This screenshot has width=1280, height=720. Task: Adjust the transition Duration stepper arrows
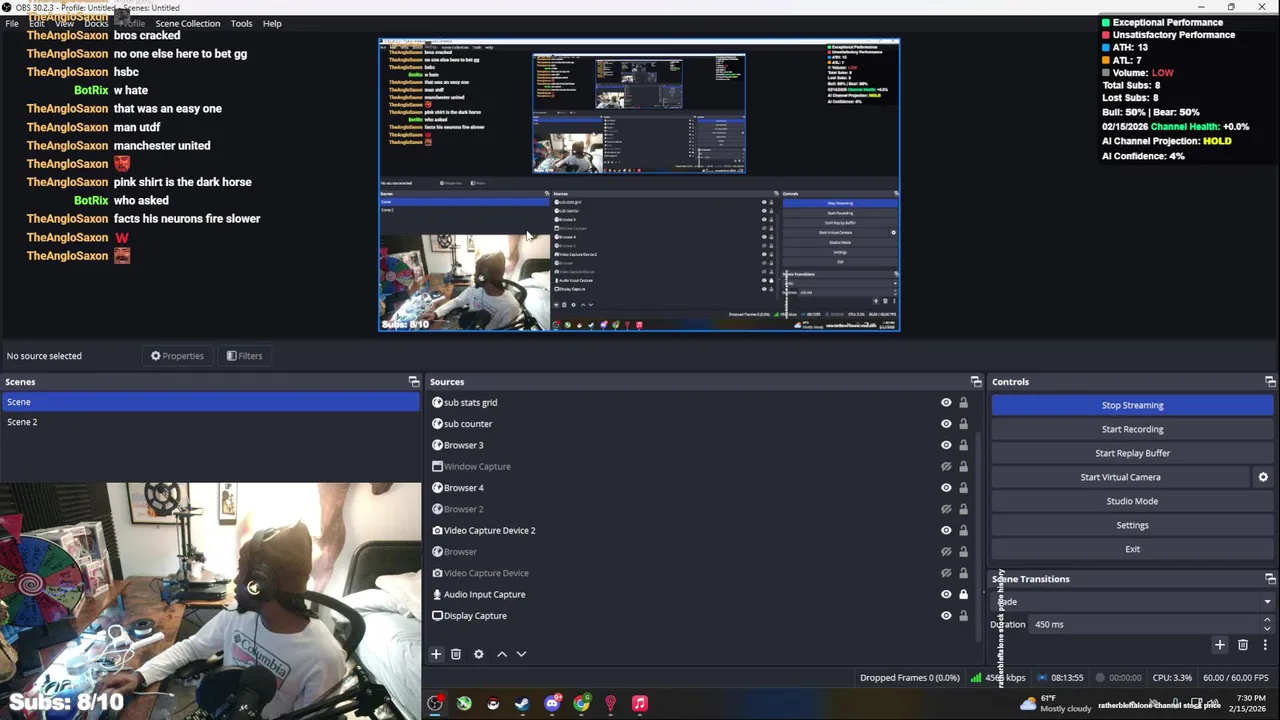coord(1267,624)
